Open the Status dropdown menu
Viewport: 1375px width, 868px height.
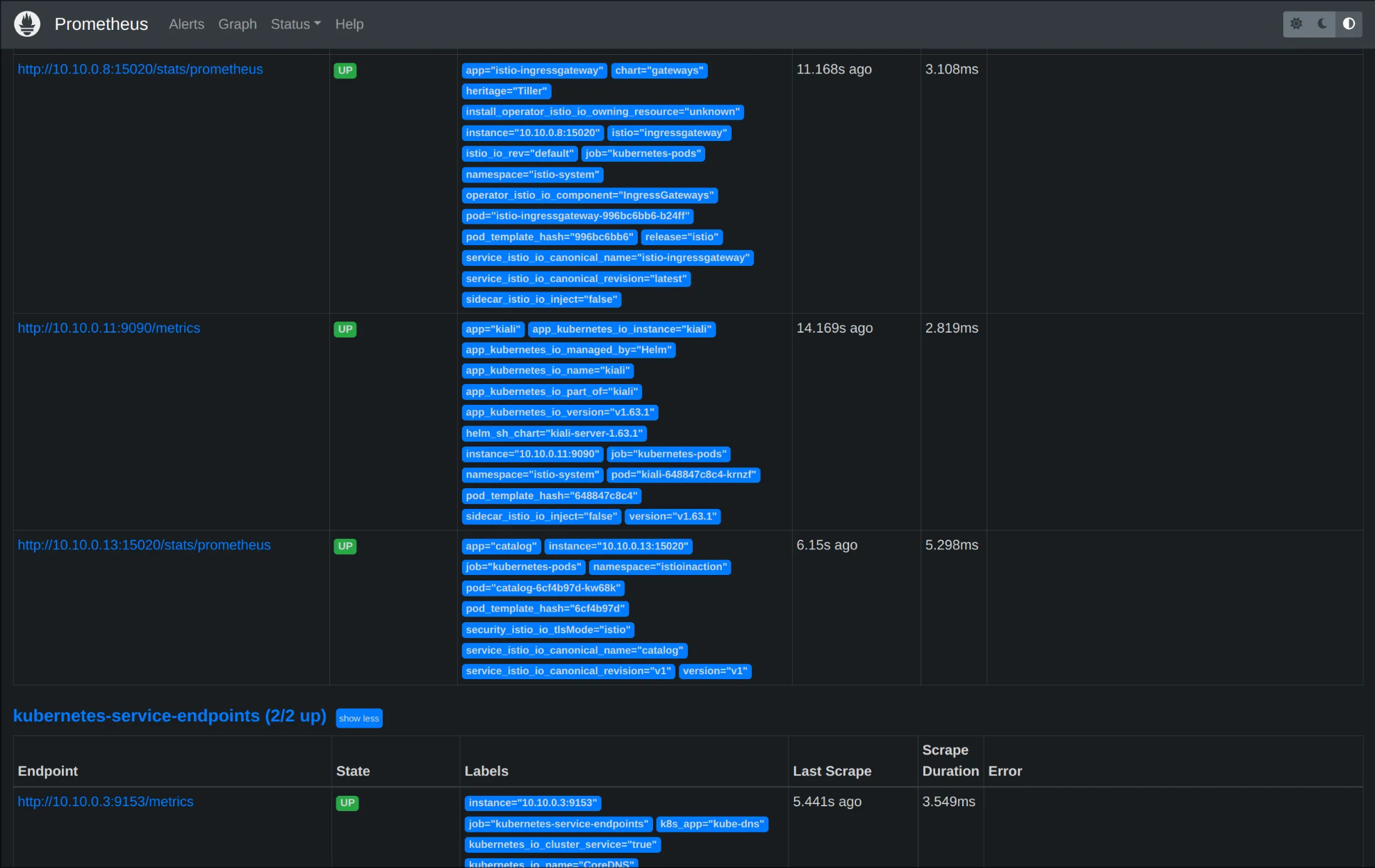(x=296, y=24)
